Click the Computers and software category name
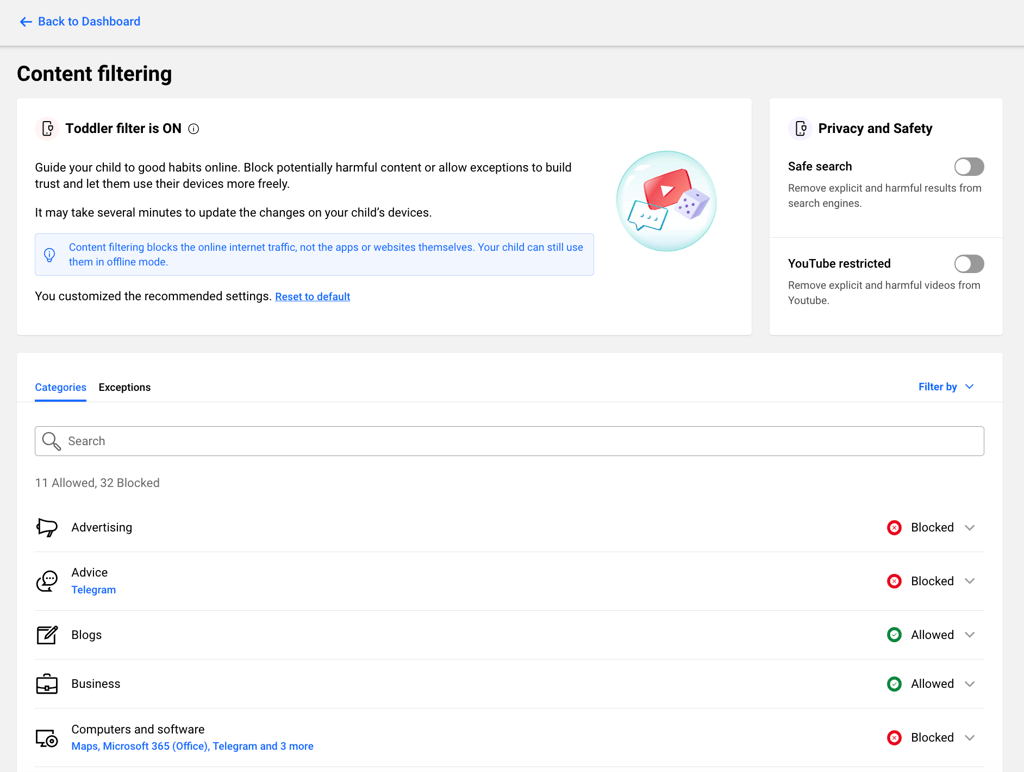 138,730
